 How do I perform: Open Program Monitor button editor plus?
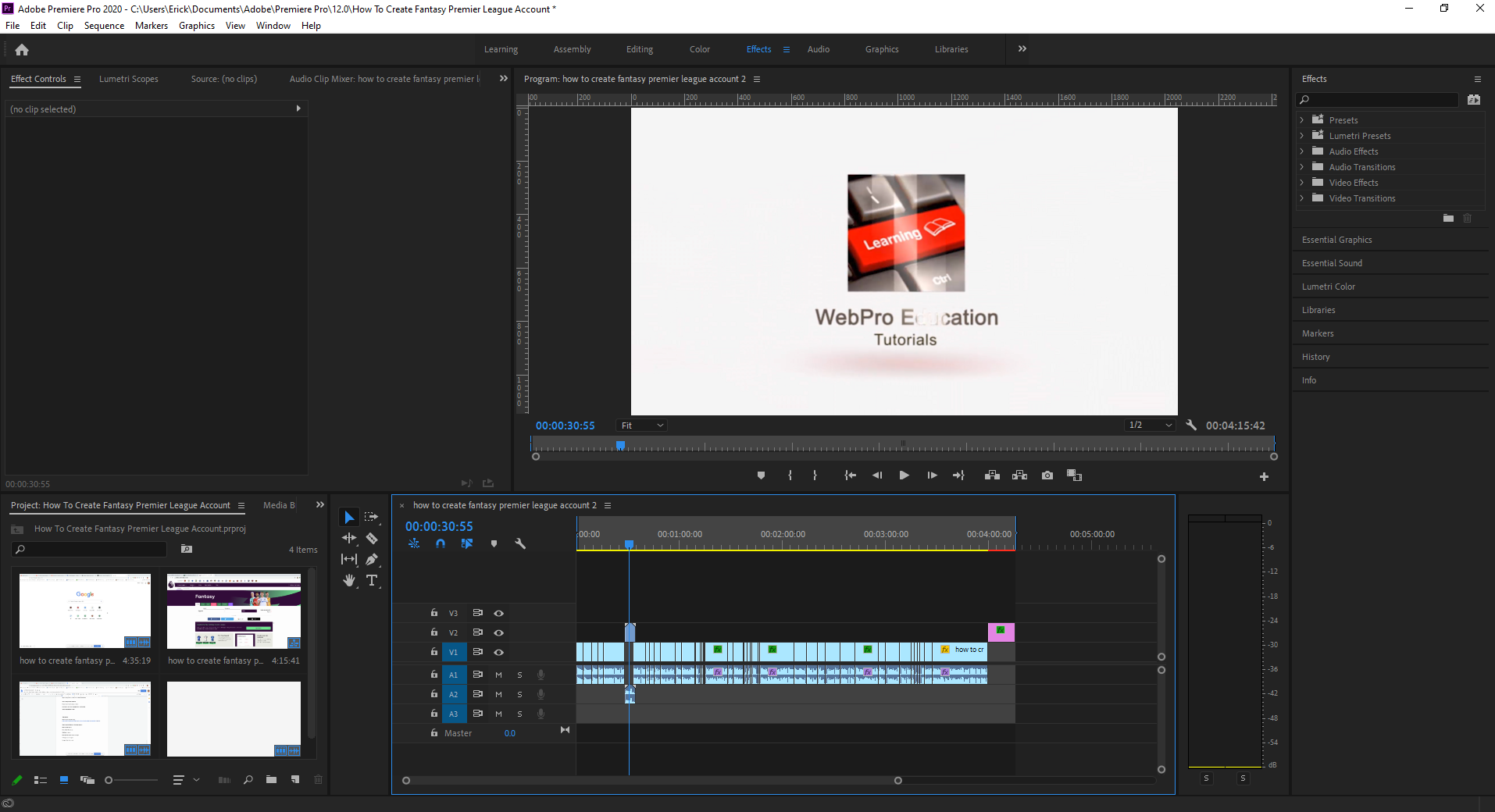[1264, 476]
